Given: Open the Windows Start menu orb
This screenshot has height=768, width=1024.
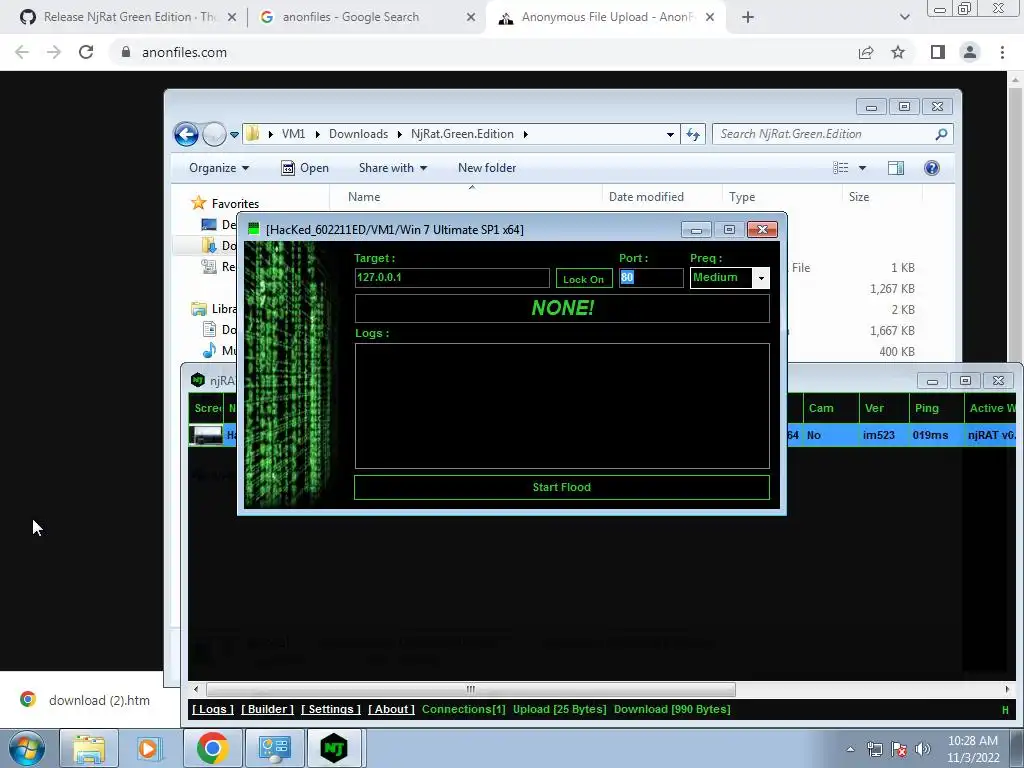Looking at the screenshot, I should pos(27,748).
